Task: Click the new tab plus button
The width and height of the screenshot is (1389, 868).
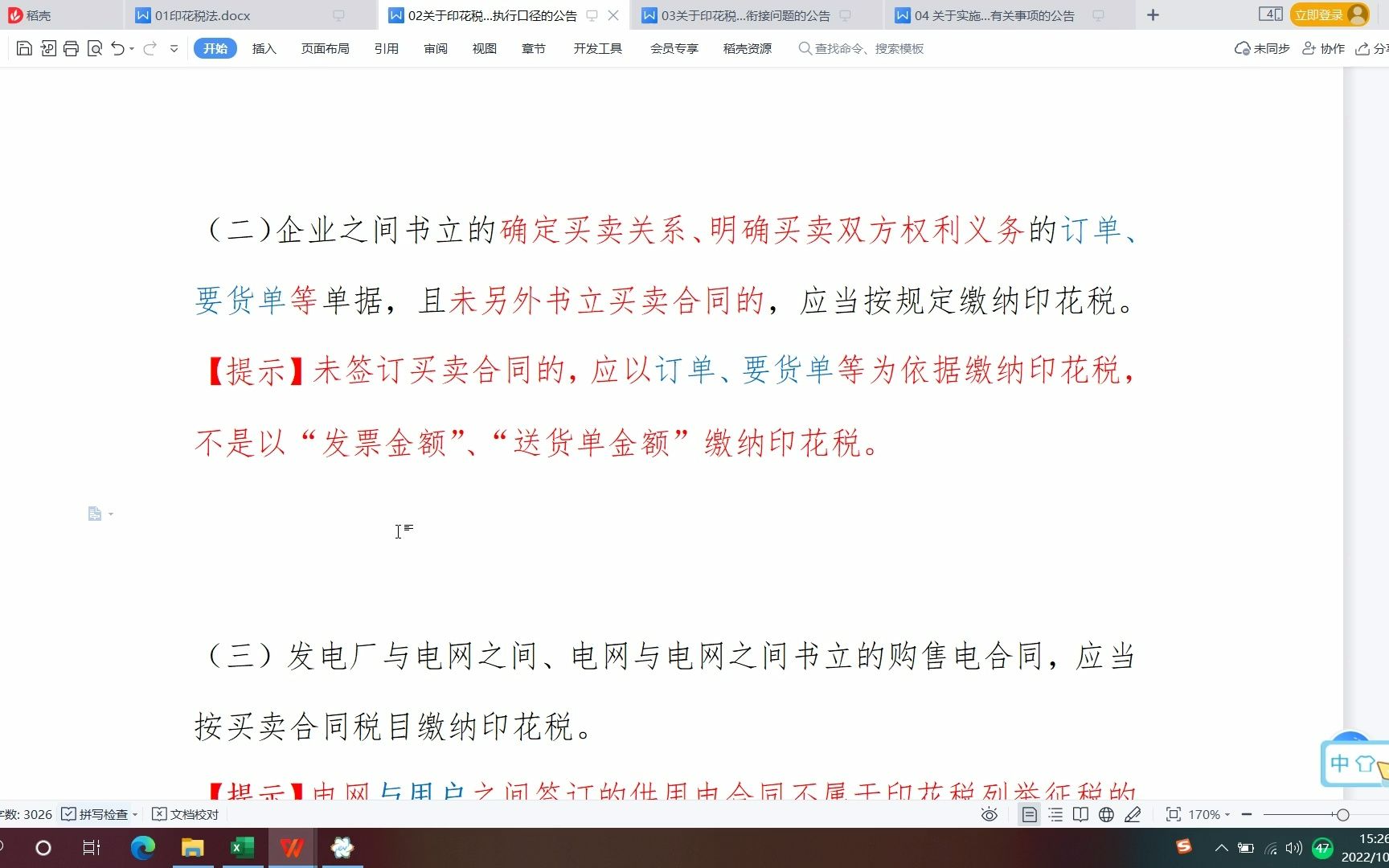Action: point(1153,15)
